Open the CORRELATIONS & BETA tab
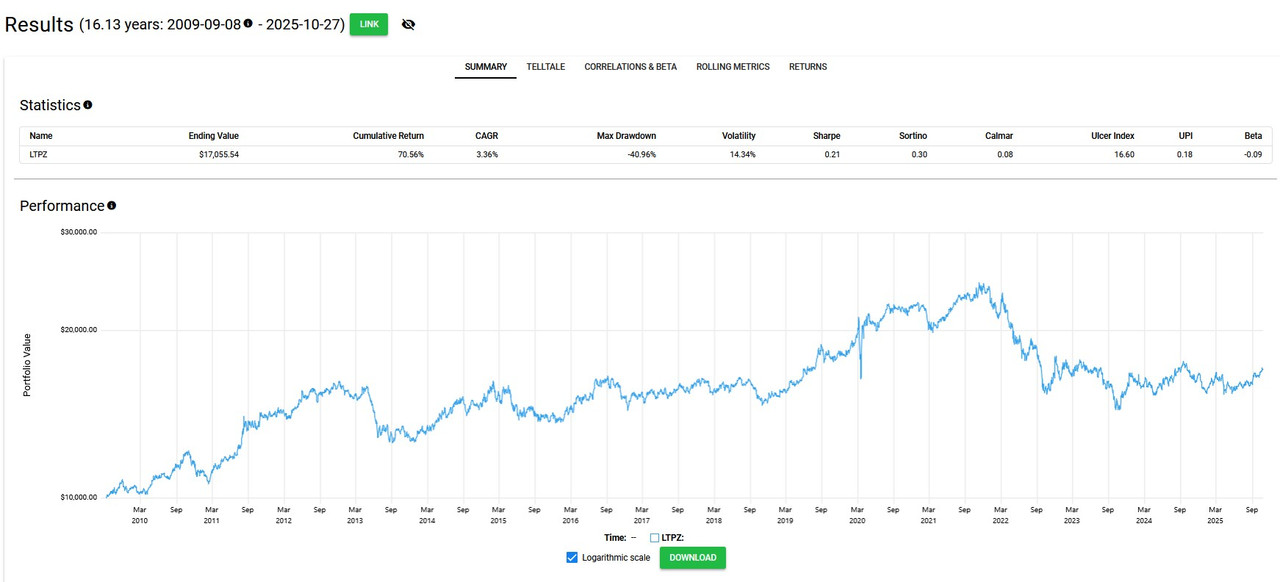This screenshot has width=1280, height=582. [x=631, y=67]
